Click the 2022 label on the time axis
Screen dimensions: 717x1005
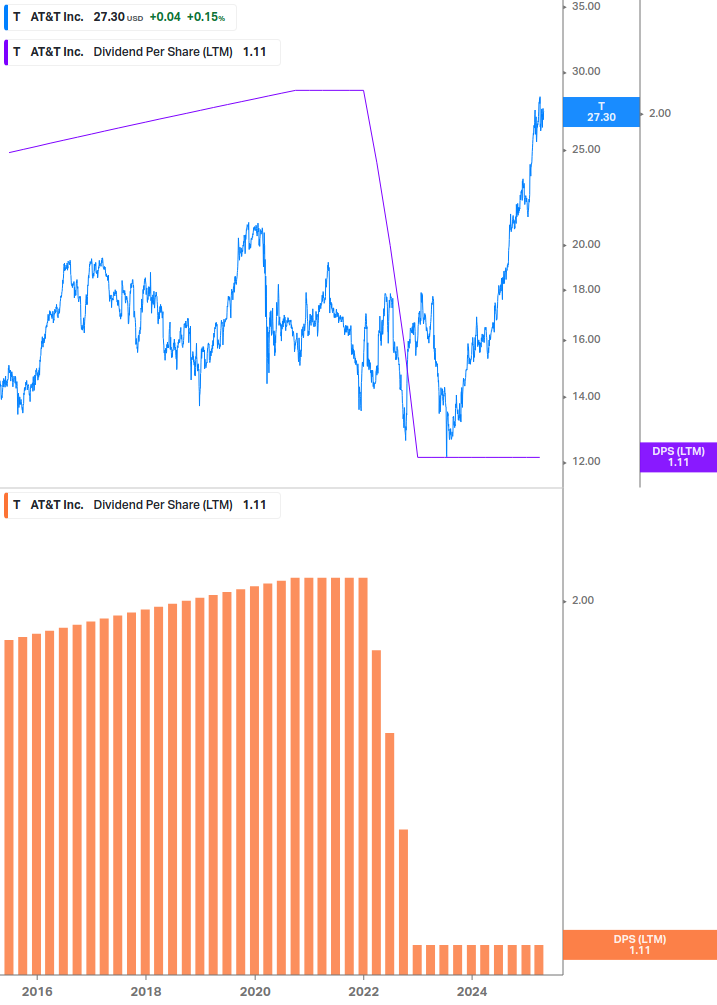363,992
